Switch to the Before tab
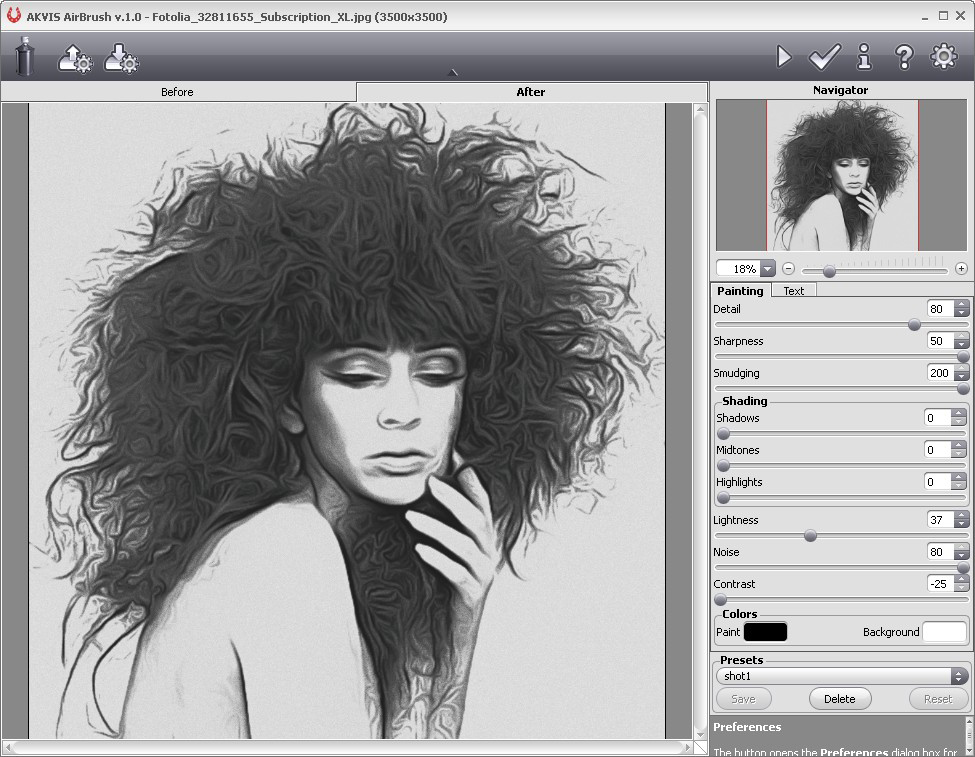This screenshot has width=975, height=757. (x=177, y=92)
